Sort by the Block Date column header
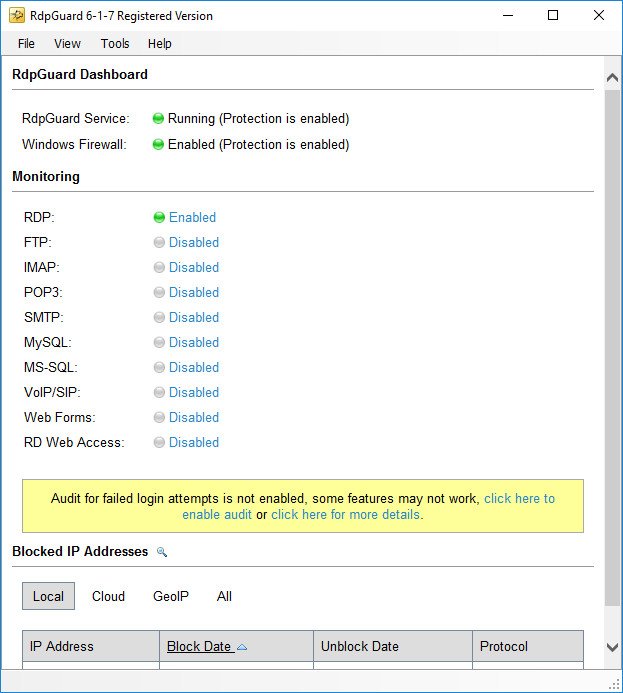The height and width of the screenshot is (693, 623). [236, 647]
